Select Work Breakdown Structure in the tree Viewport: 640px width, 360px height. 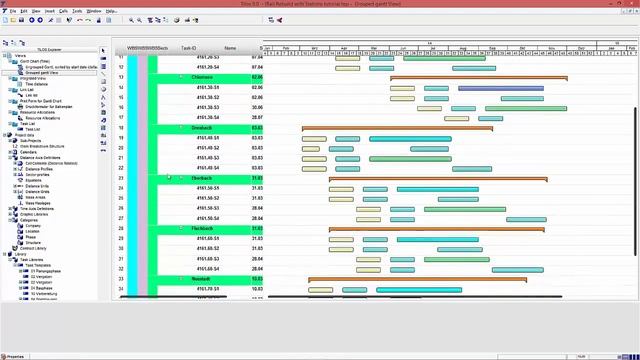(42, 146)
